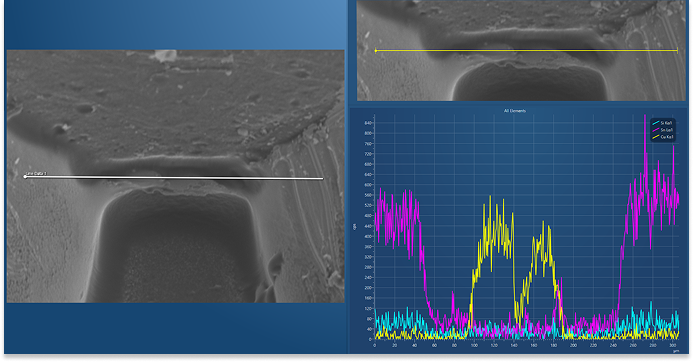Select the yellow scan line on upper-right image
Screen dimensions: 693x362
click(526, 50)
